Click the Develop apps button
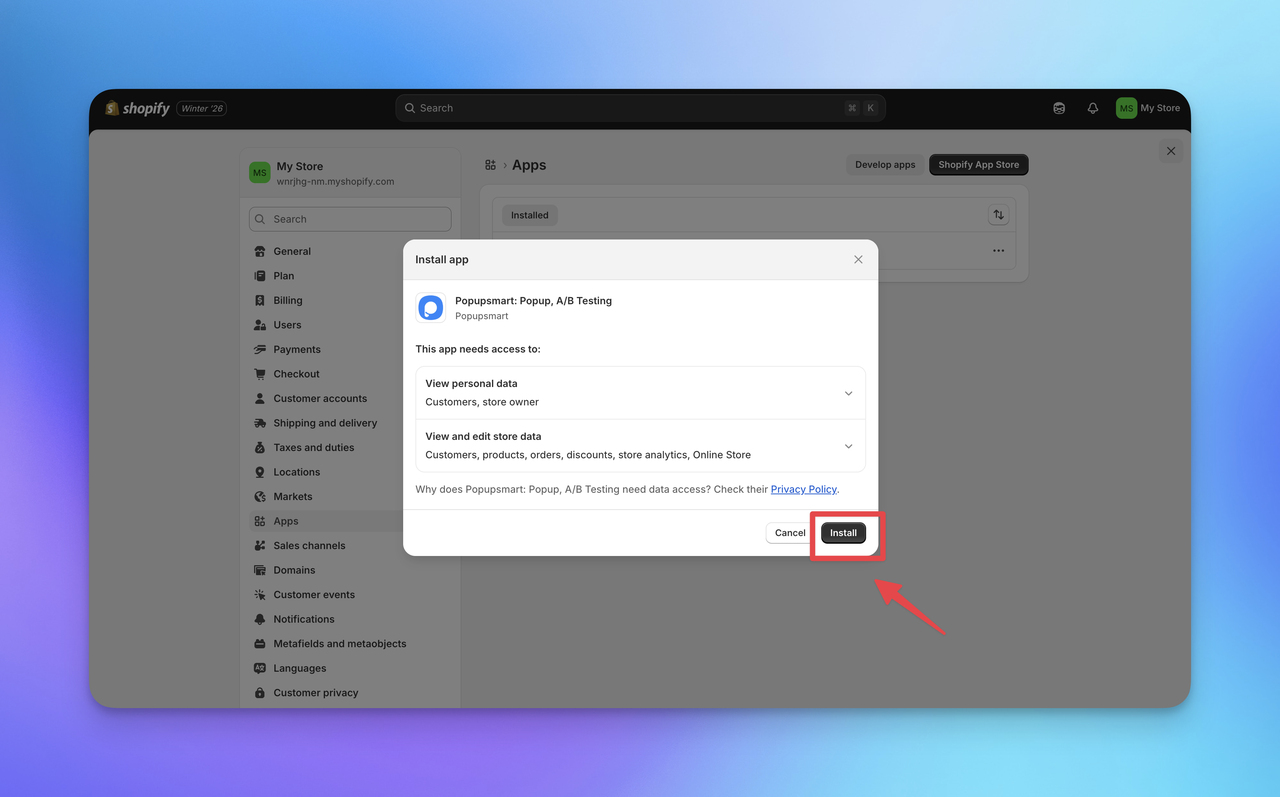Image resolution: width=1280 pixels, height=797 pixels. pyautogui.click(x=885, y=165)
